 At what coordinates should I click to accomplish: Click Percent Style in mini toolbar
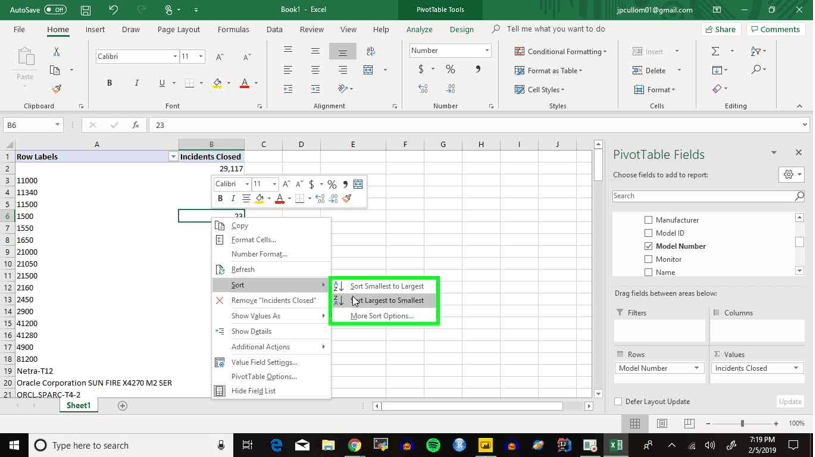(x=332, y=185)
